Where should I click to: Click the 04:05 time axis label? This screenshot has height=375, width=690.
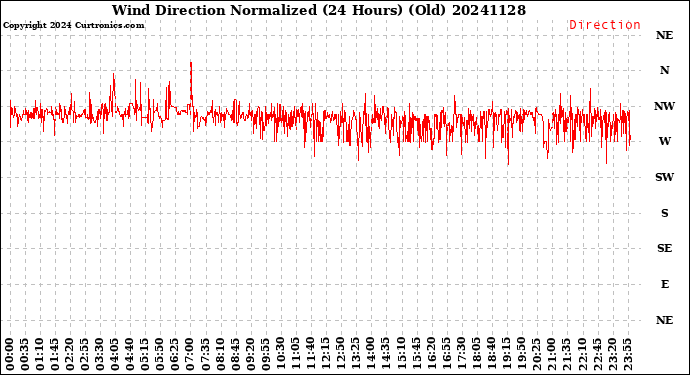(115, 355)
